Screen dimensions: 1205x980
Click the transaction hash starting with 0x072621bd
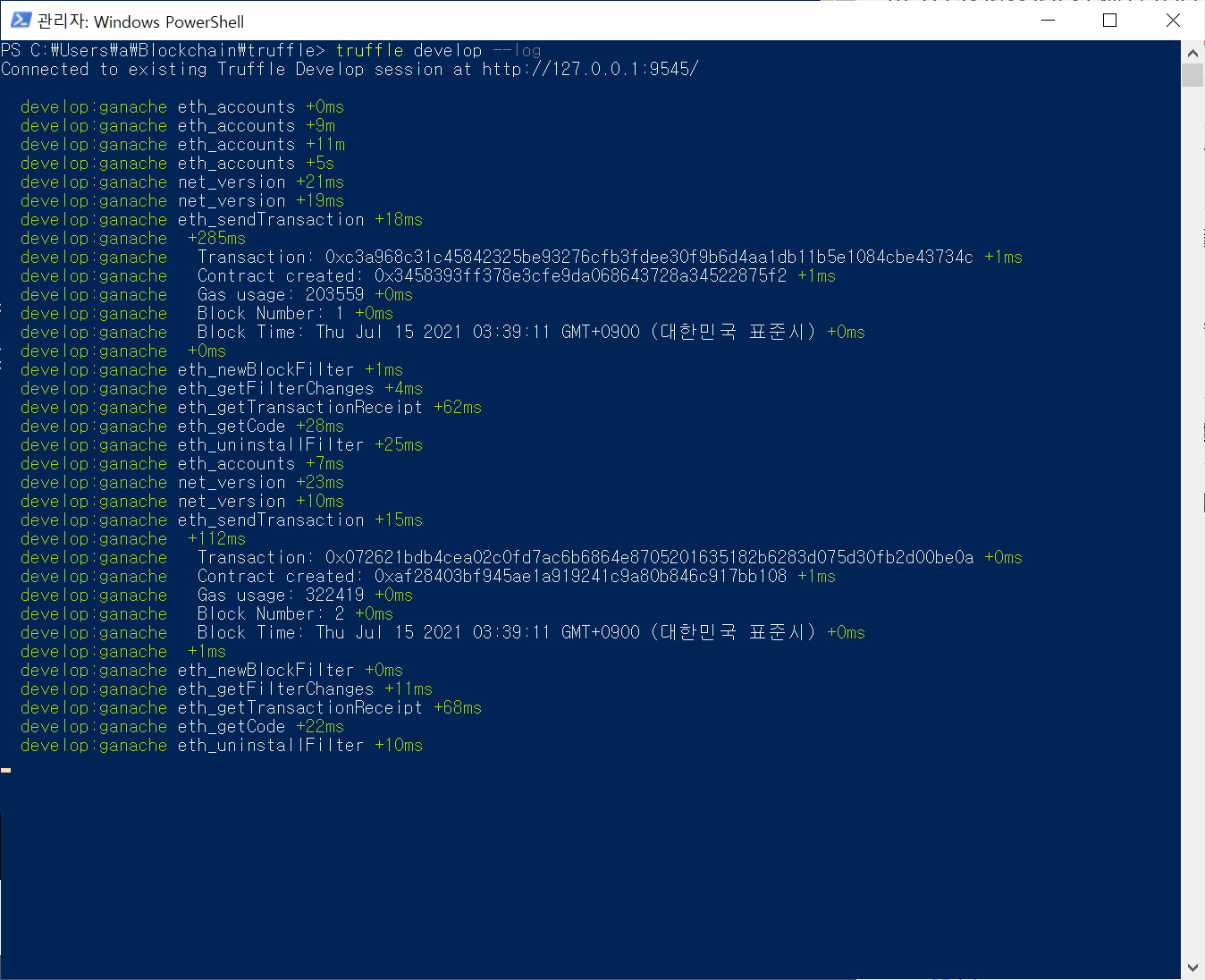click(649, 557)
